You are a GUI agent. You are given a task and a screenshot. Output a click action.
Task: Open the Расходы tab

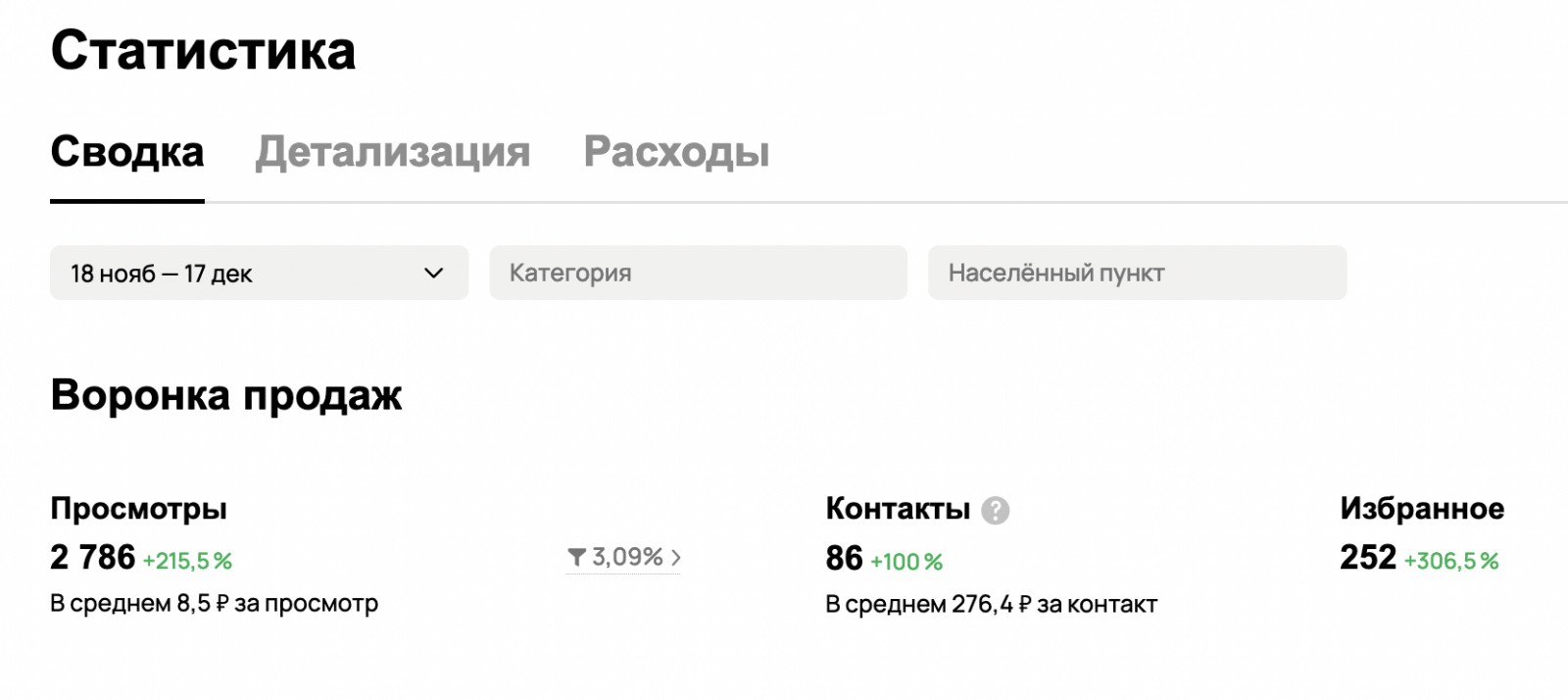coord(676,152)
